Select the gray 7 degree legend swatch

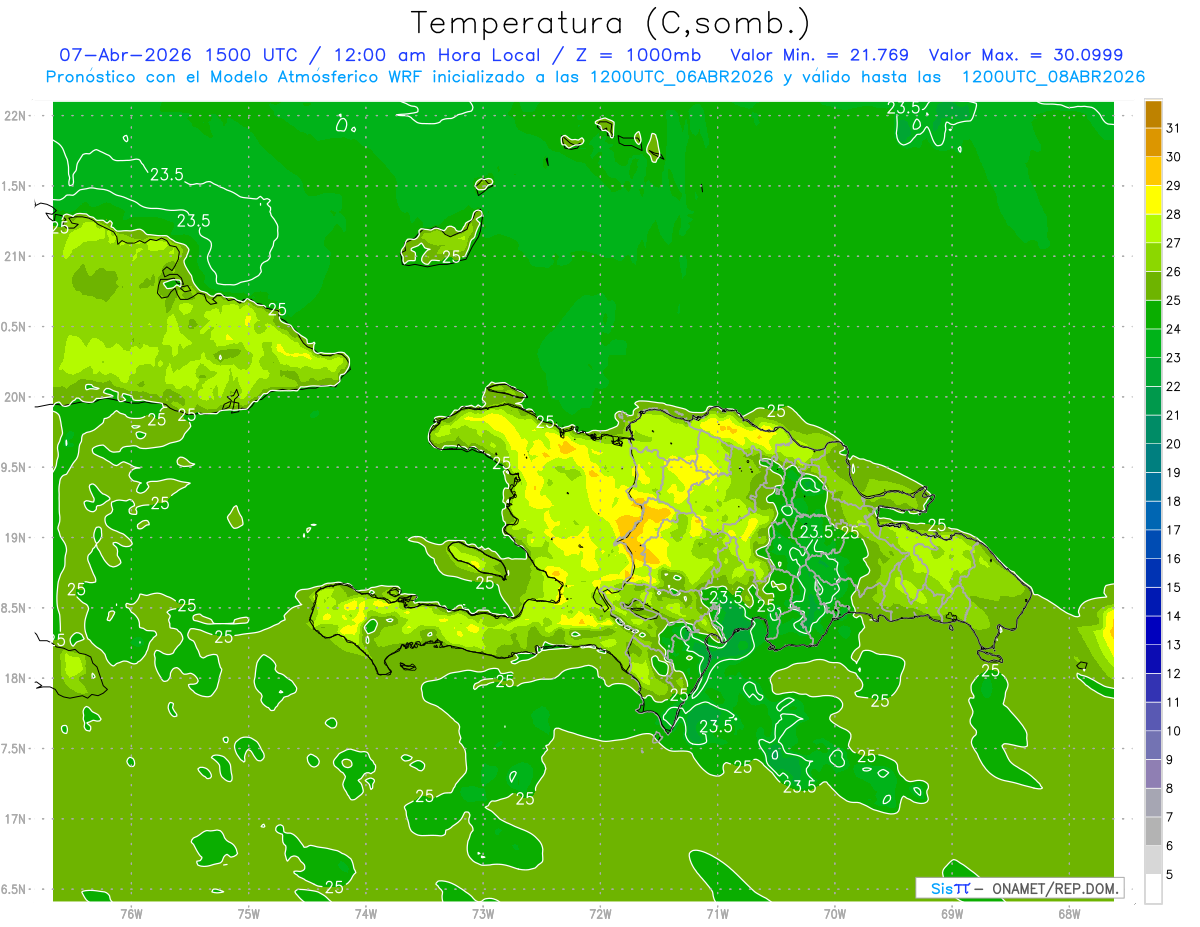click(x=1152, y=802)
